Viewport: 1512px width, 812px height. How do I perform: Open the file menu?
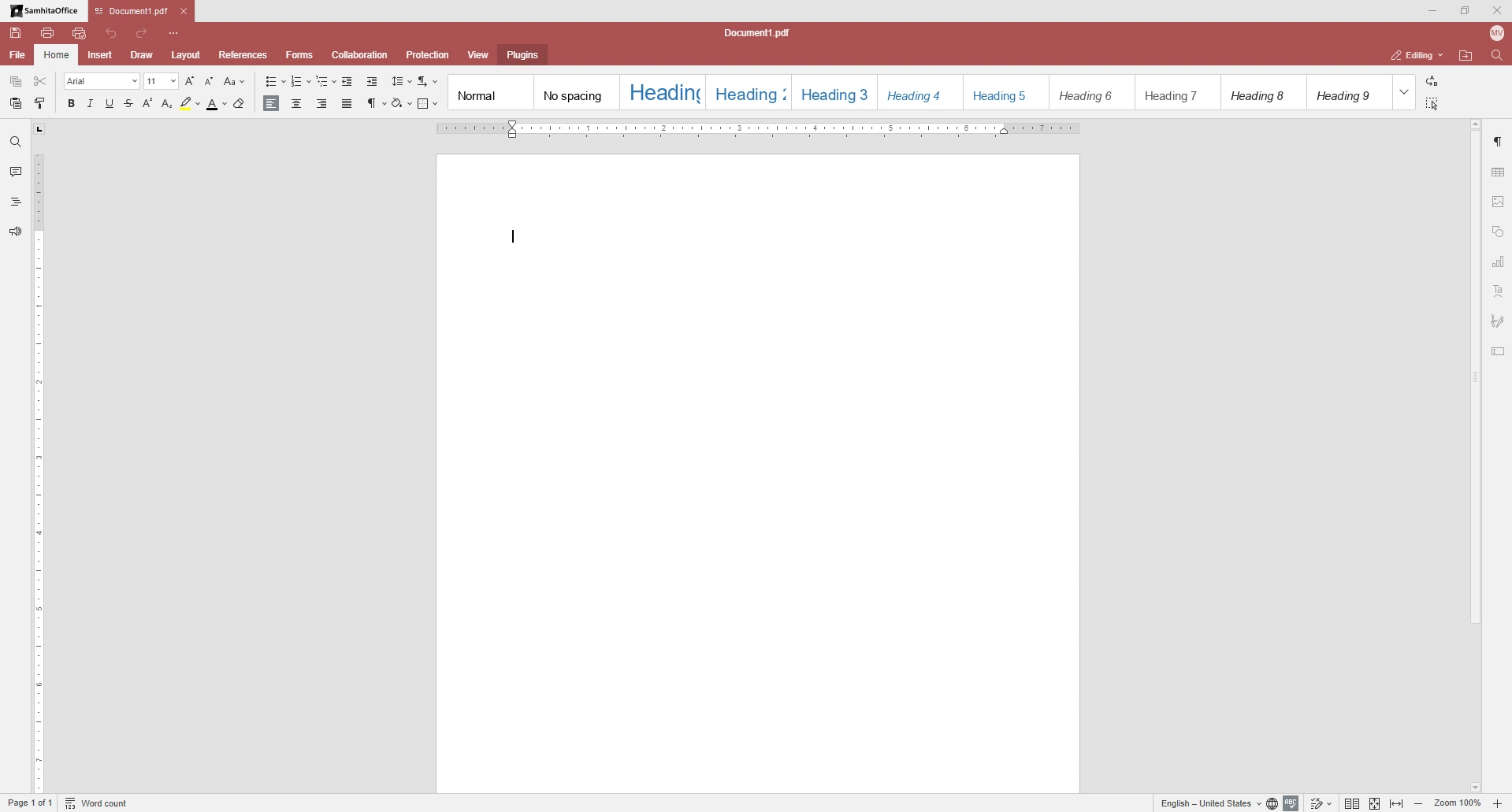click(x=17, y=55)
